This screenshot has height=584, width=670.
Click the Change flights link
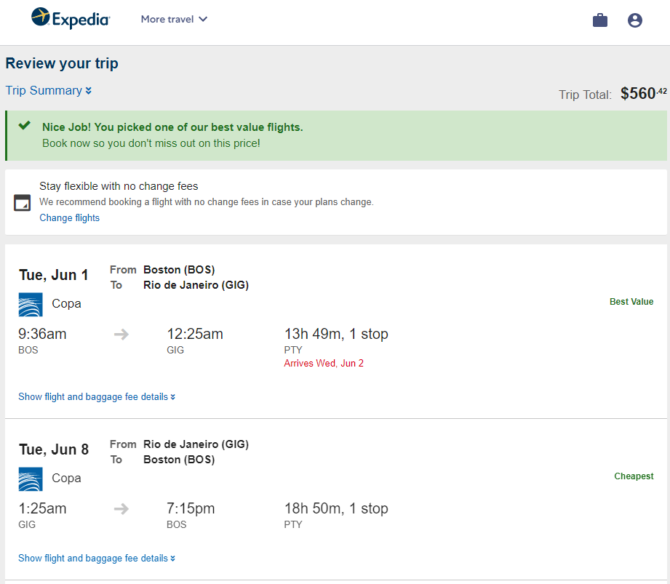[x=69, y=218]
